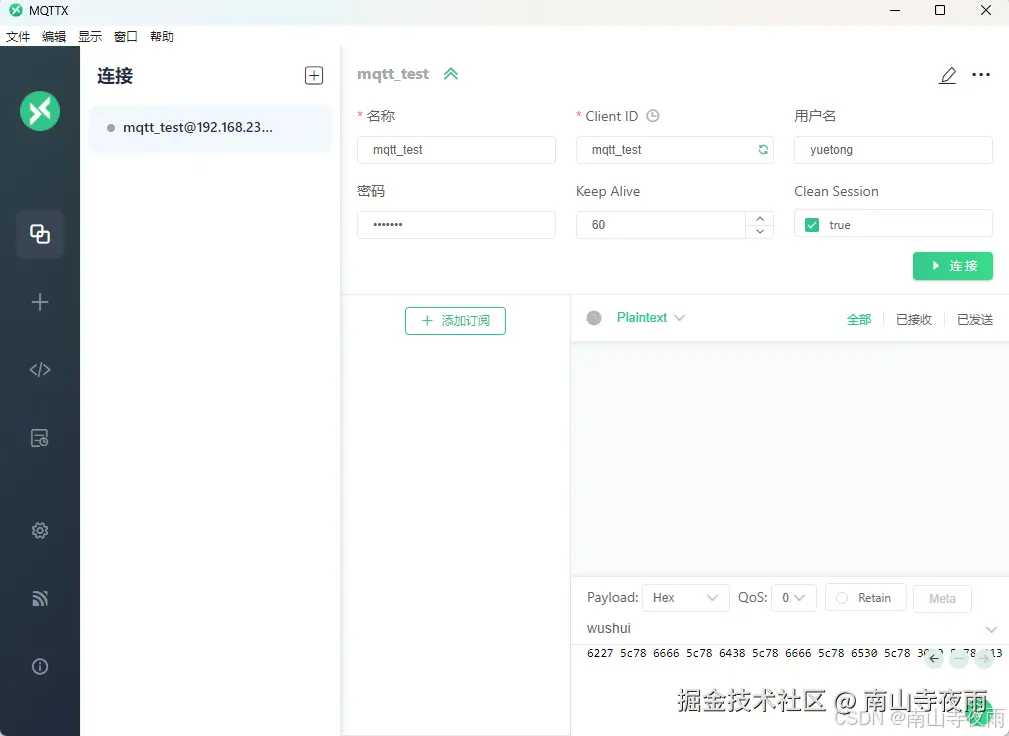The width and height of the screenshot is (1009, 736).
Task: Collapse the mqtt_test connection header chevron
Action: click(x=450, y=73)
